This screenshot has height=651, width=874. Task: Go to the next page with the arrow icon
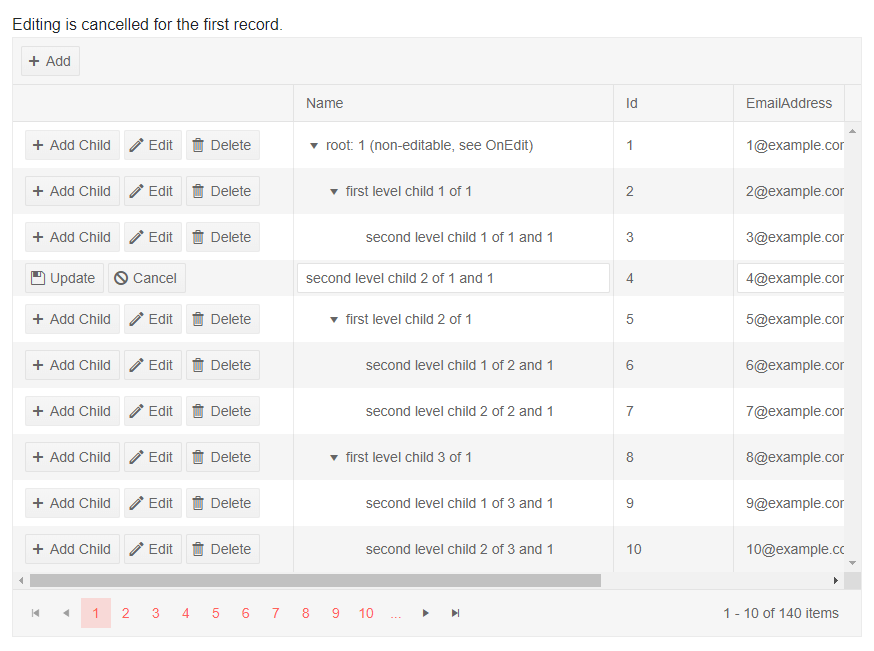426,613
